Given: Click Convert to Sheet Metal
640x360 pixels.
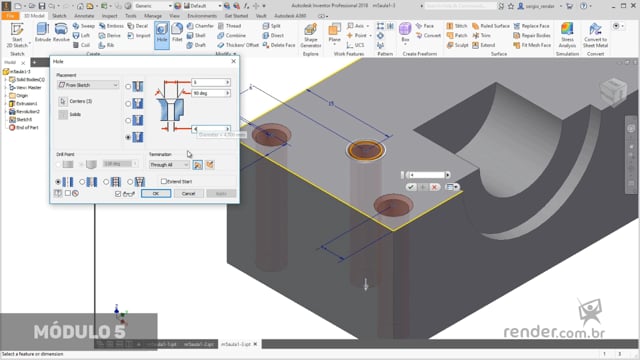Looking at the screenshot, I should (596, 36).
